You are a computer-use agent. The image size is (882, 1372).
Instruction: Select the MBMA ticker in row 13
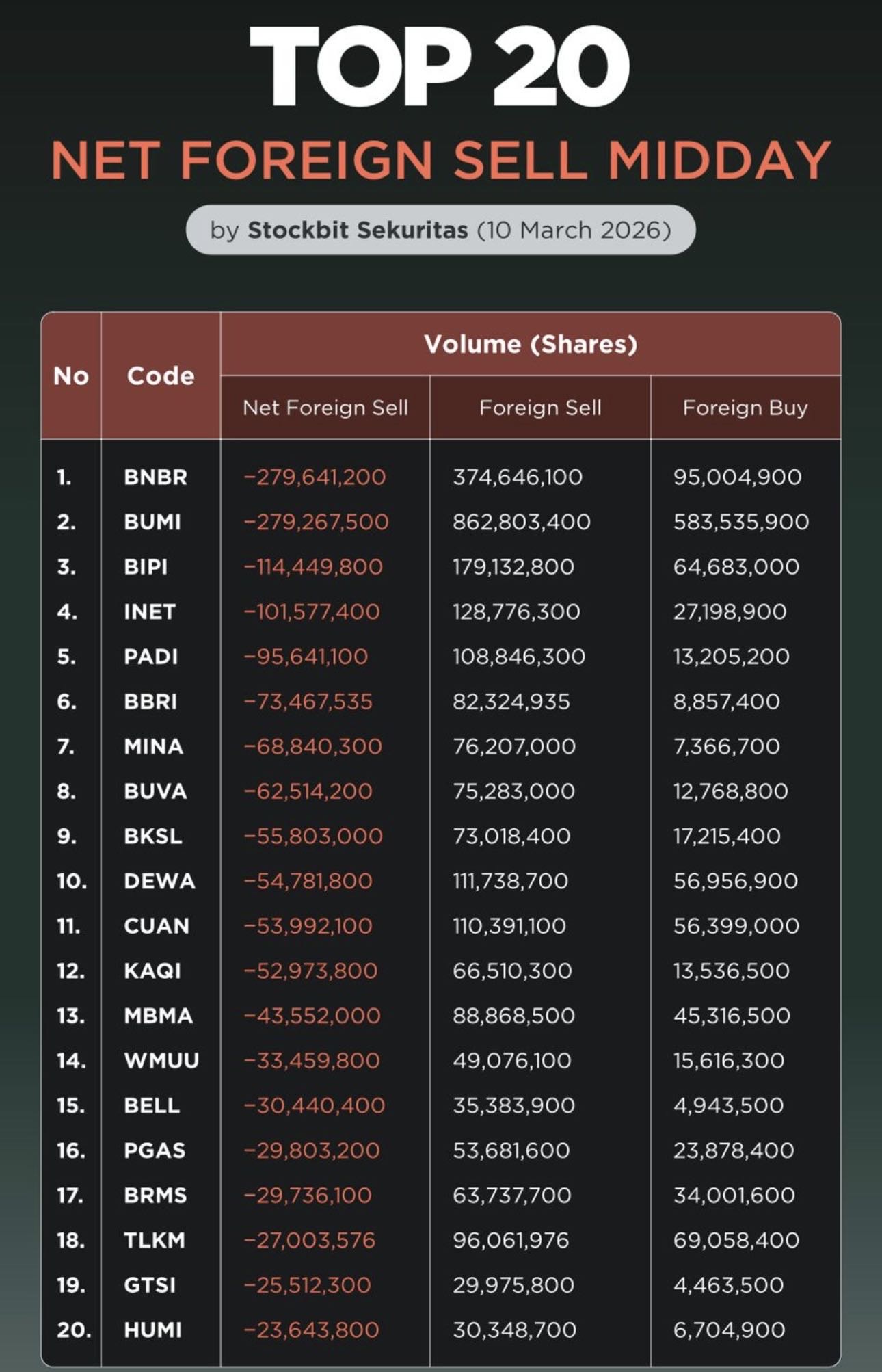point(158,1016)
